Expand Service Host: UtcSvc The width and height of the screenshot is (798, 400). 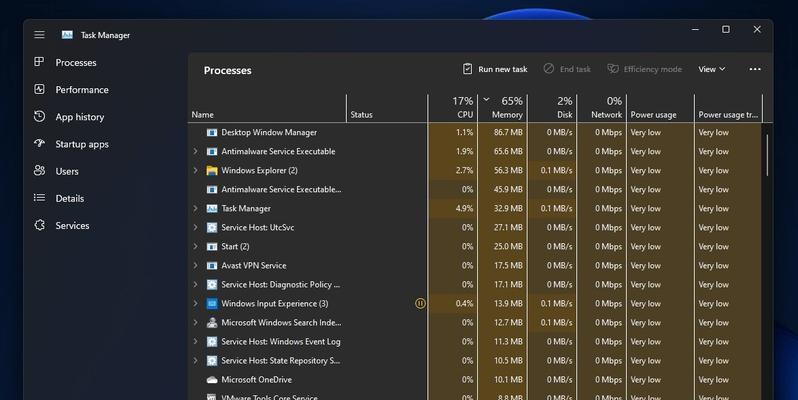point(195,227)
